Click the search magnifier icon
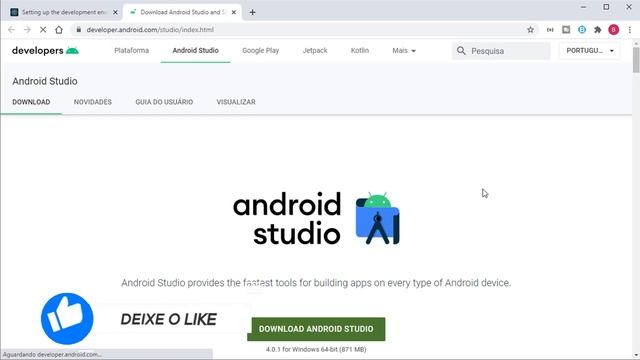Screen dimensions: 640x360 point(461,51)
